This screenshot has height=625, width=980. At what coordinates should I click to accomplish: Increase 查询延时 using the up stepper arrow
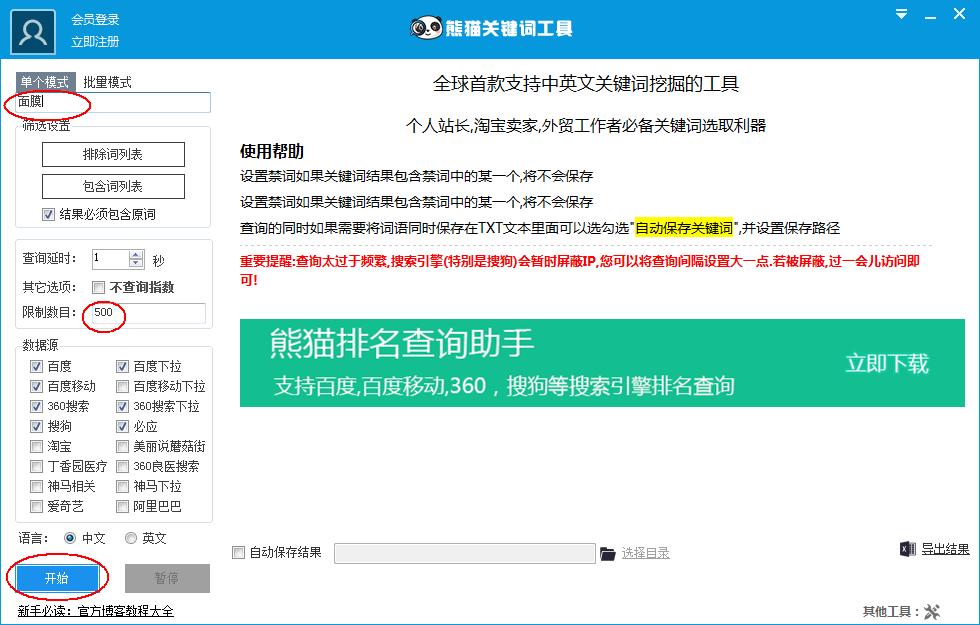click(x=134, y=253)
